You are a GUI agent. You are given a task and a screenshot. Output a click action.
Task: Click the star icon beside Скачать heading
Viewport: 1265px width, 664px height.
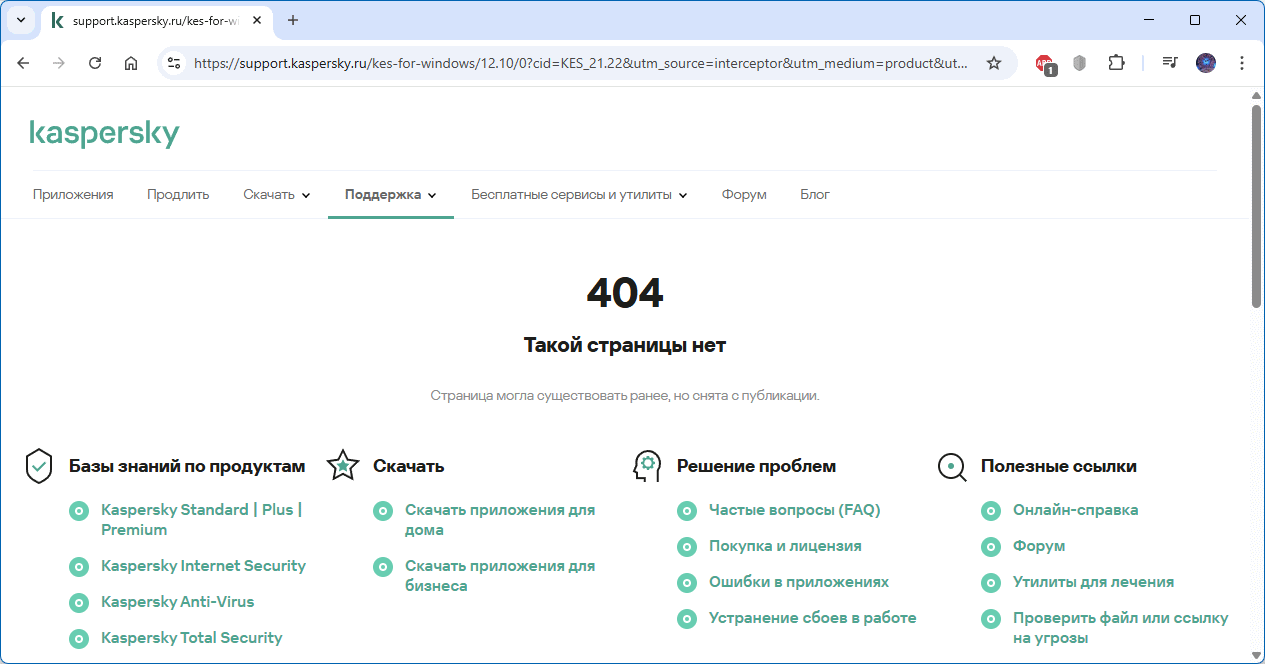pos(343,466)
